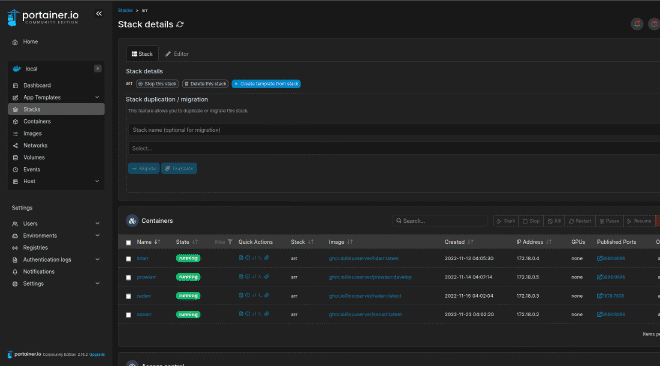Click the Portainer.io logo at top
The height and width of the screenshot is (366, 660).
tap(43, 17)
